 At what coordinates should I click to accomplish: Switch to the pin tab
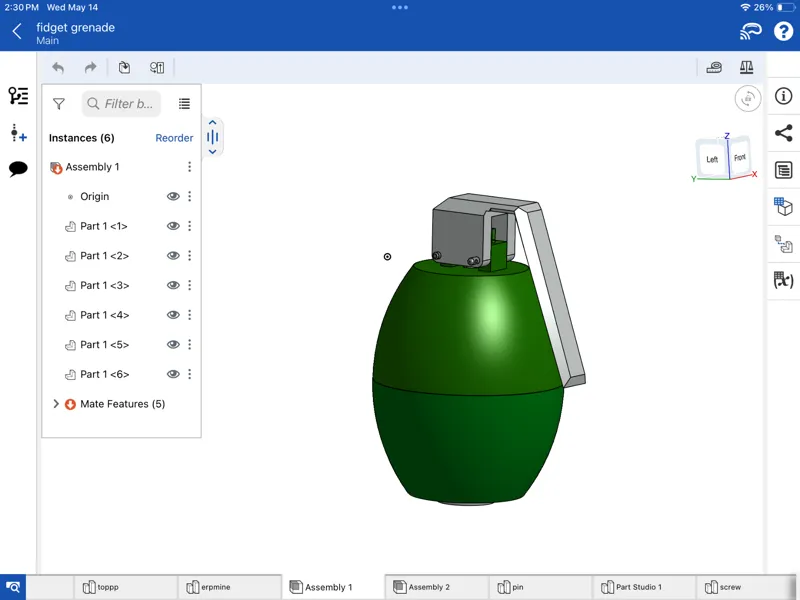tap(540, 587)
